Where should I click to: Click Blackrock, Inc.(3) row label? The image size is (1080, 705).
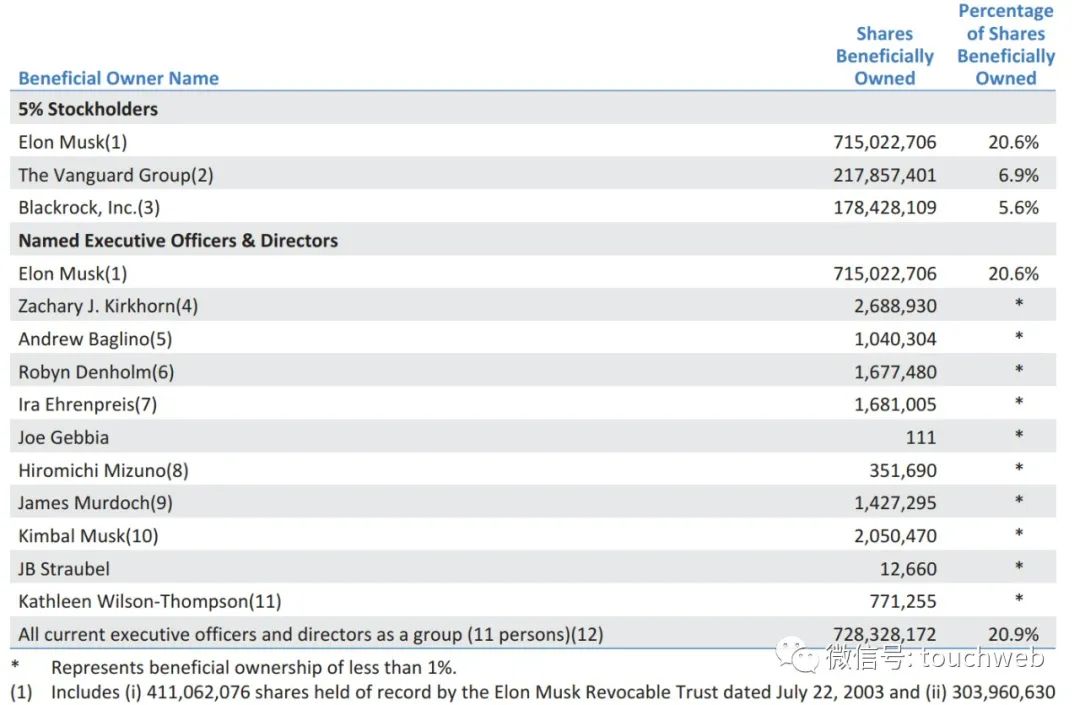pos(89,208)
